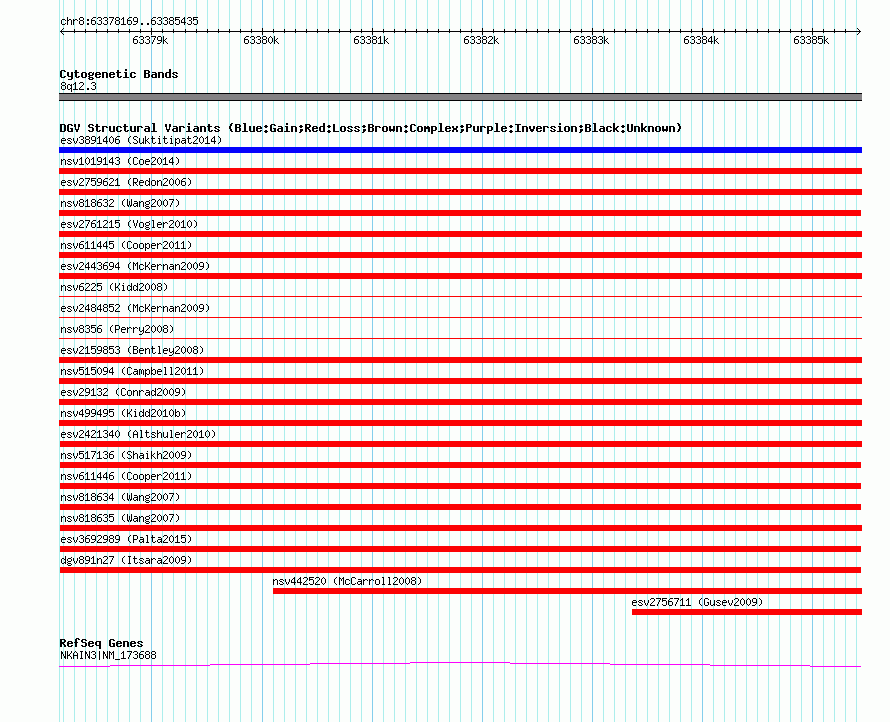890x722 pixels.
Task: Open esv2761215 (Vogler2010) variant
Action: [x=129, y=224]
